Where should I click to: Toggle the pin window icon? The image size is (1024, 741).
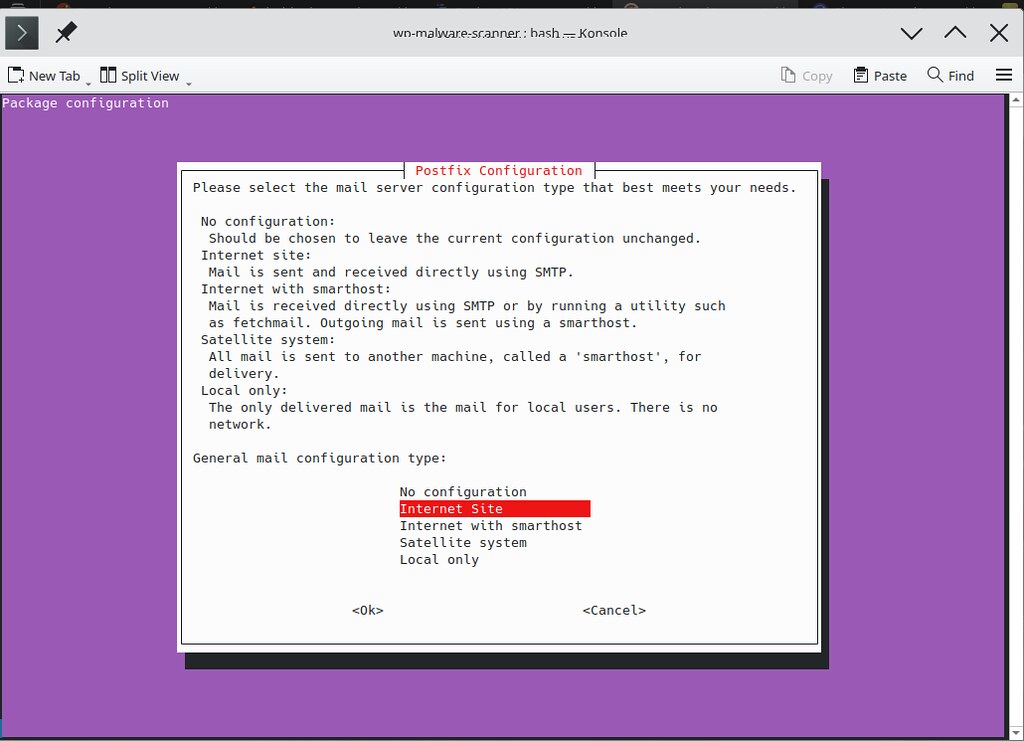(x=66, y=33)
